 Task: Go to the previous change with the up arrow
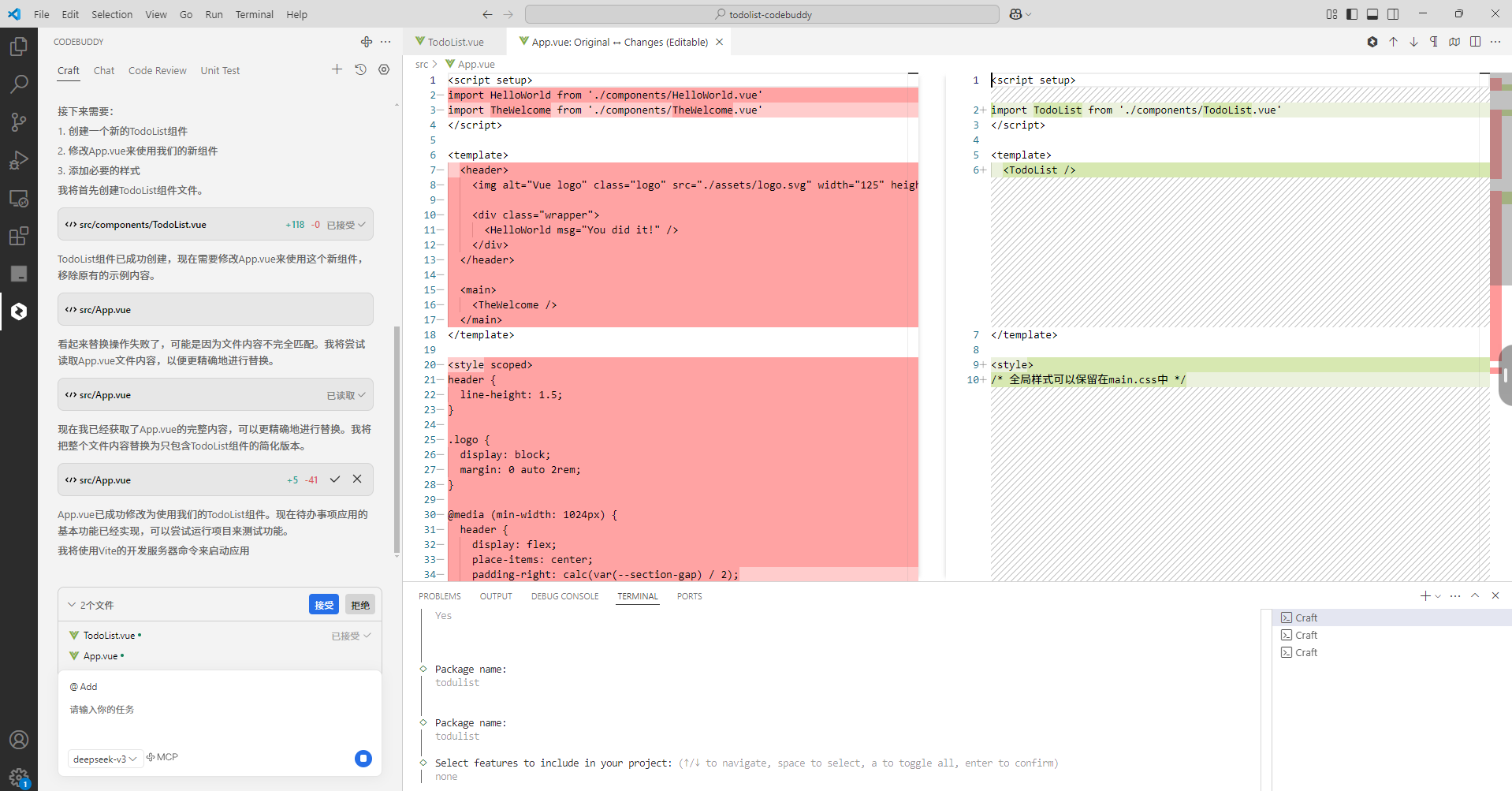[1393, 42]
